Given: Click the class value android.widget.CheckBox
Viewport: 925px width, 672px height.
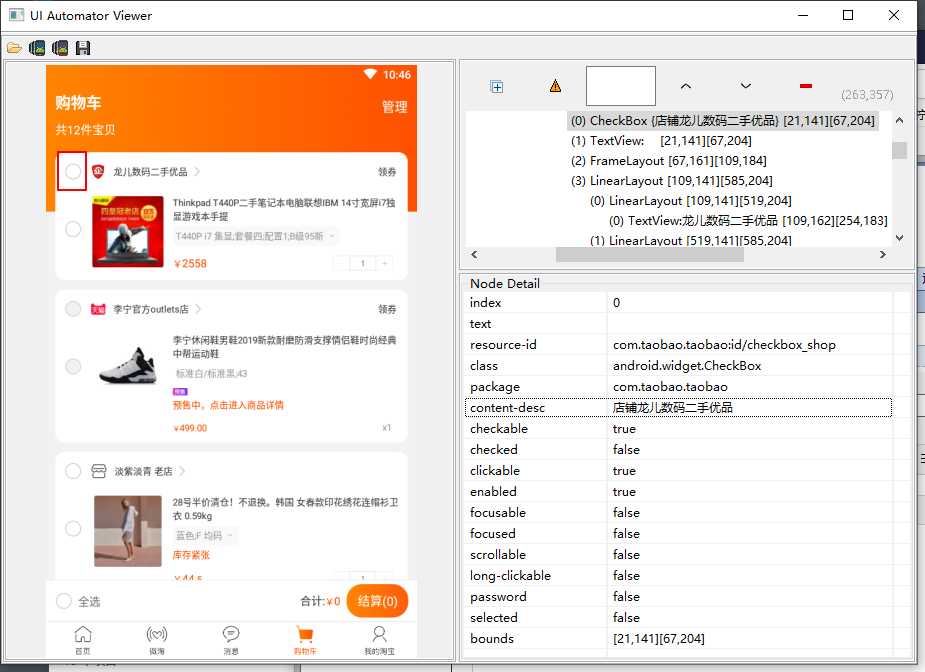Looking at the screenshot, I should pos(687,366).
